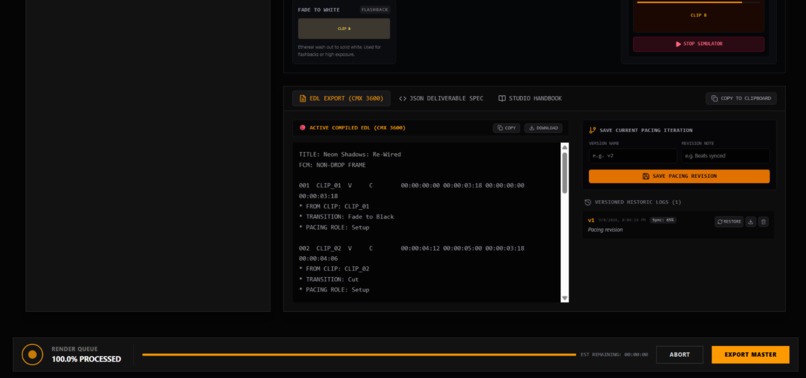
Task: Click the Flashback tag on Fade to White
Action: click(x=375, y=10)
